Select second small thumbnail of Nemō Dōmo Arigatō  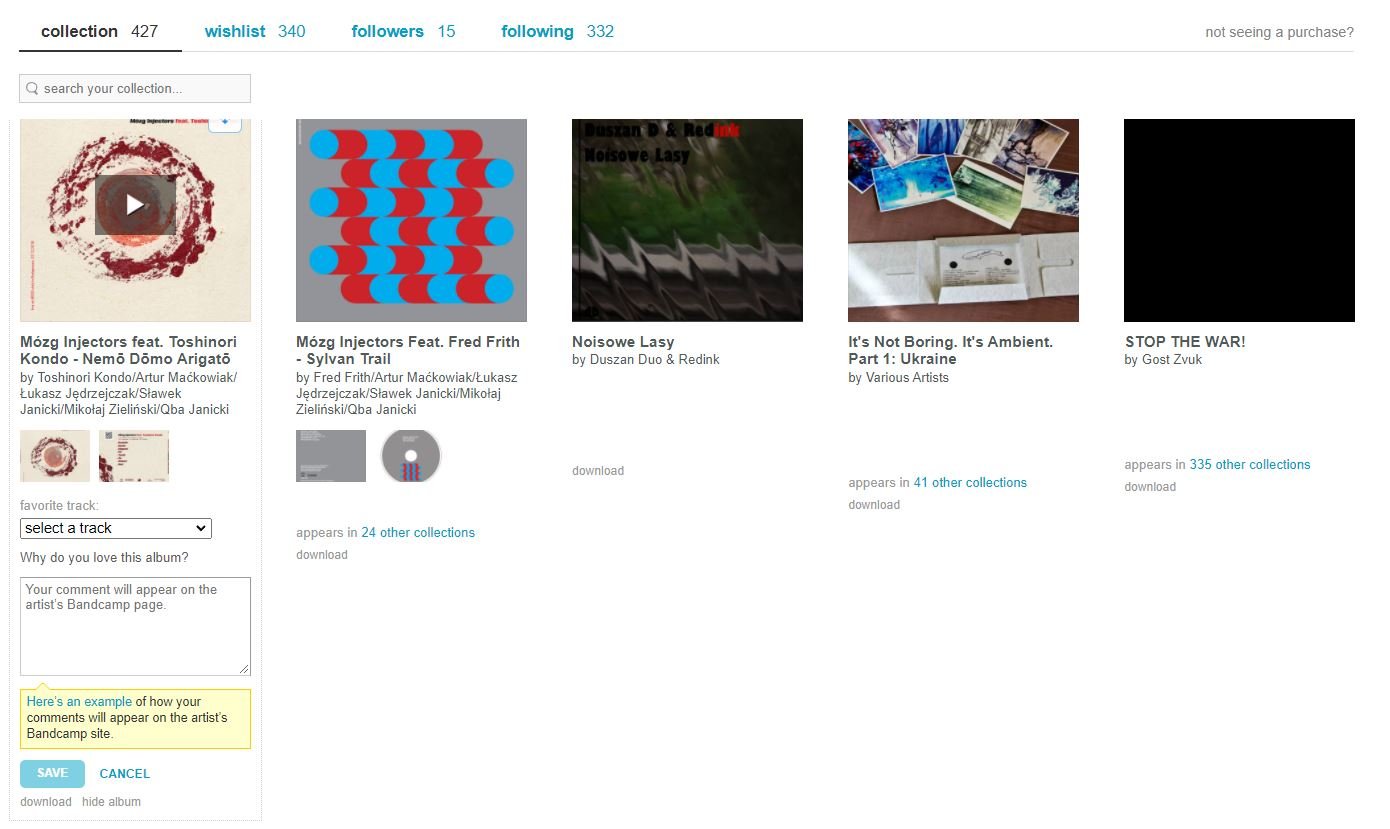click(134, 456)
